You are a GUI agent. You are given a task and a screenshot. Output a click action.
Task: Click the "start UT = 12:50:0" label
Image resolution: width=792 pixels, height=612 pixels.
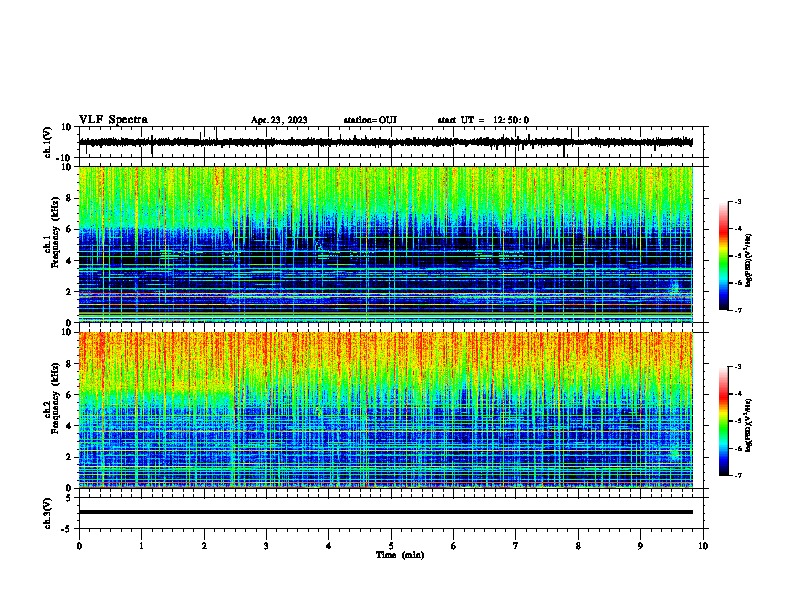pyautogui.click(x=483, y=120)
